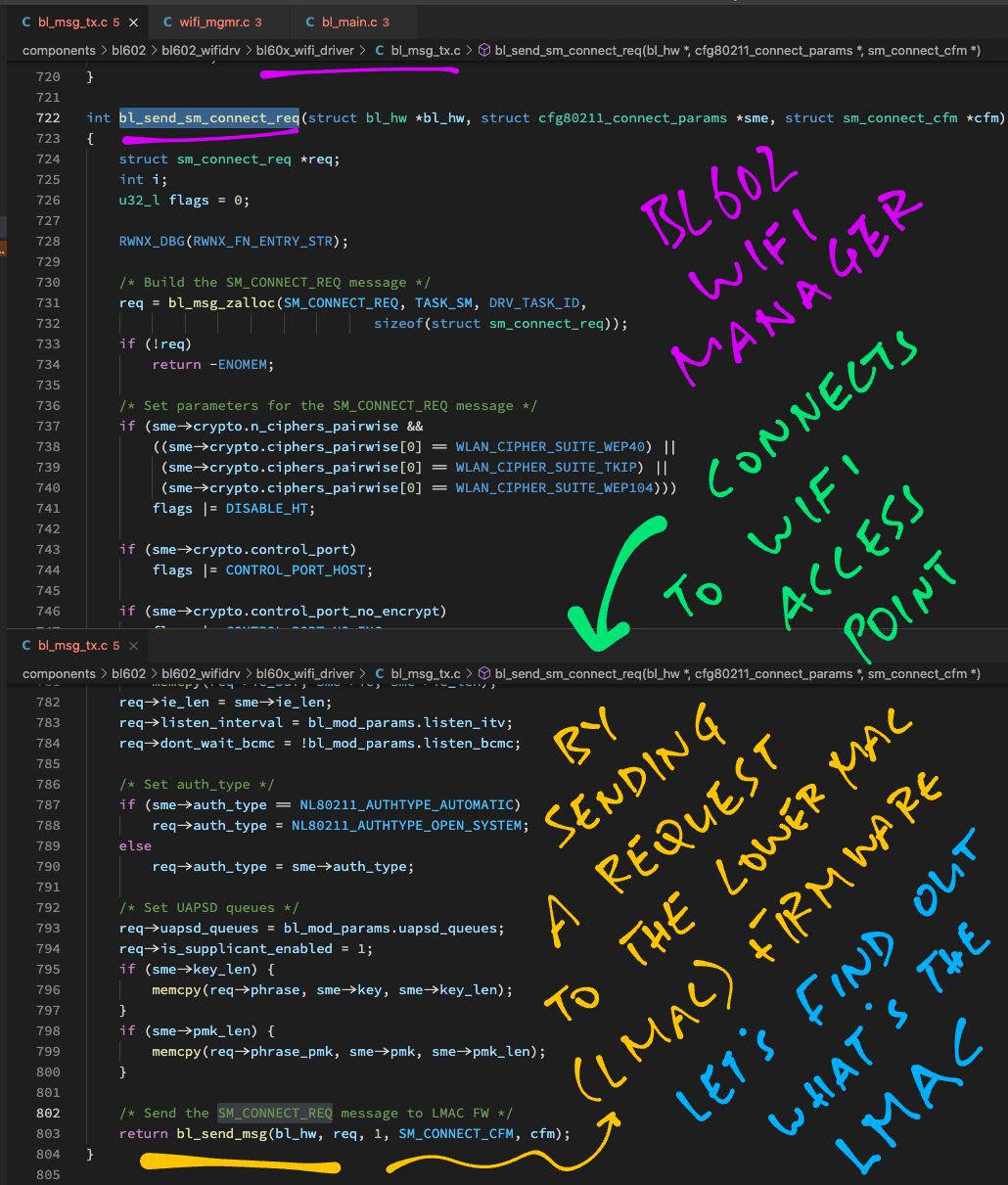This screenshot has width=1008, height=1185.
Task: Expand bl60x_wifi_driver breadcrumb in lower editor
Action: 305,673
